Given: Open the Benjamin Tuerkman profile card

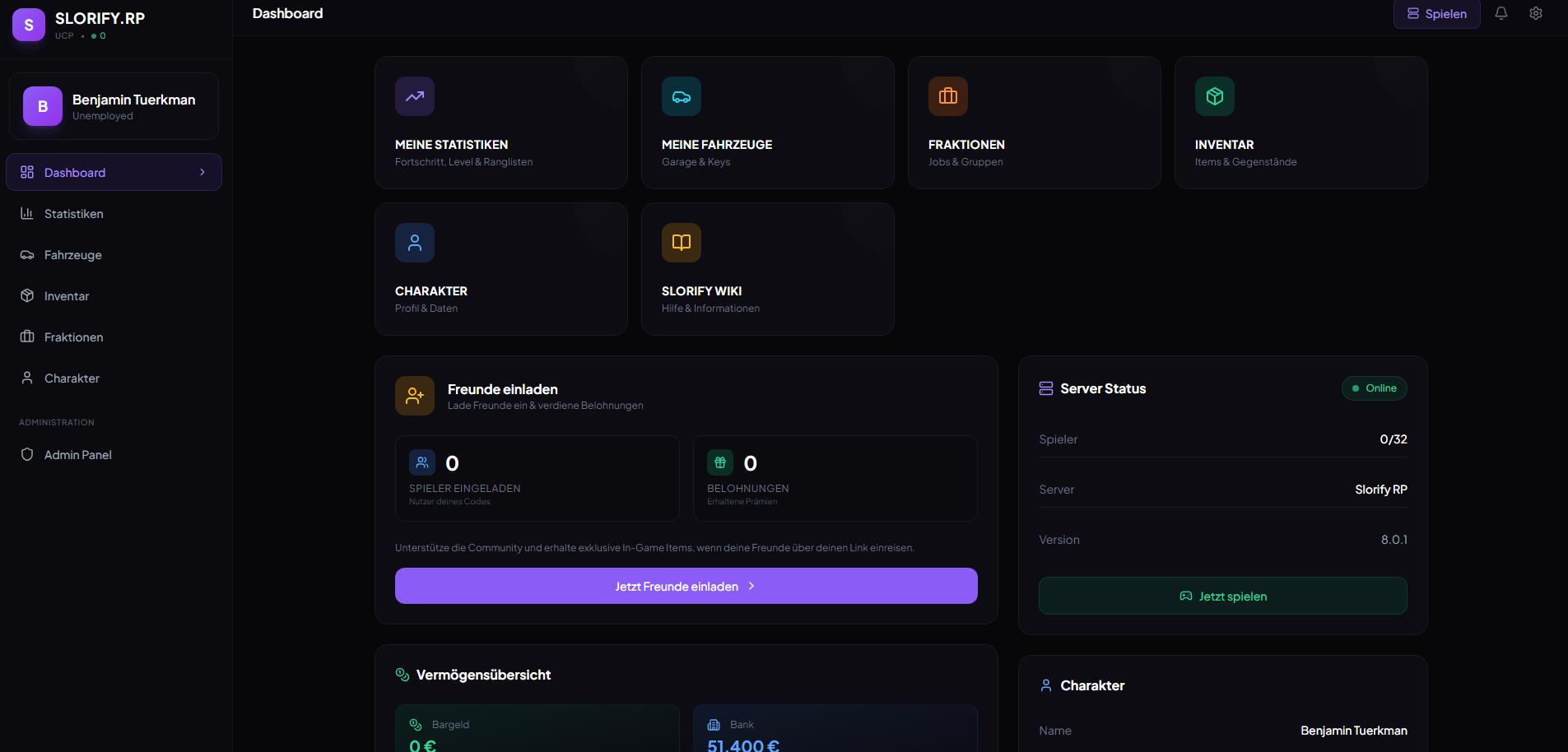Looking at the screenshot, I should pos(114,106).
